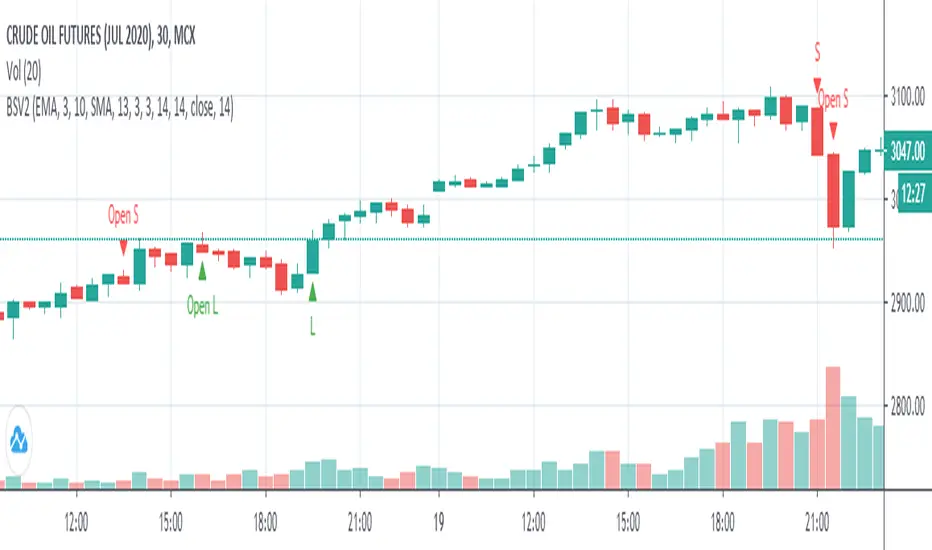Click the green up arrow above Open L
The image size is (932, 550).
202,271
